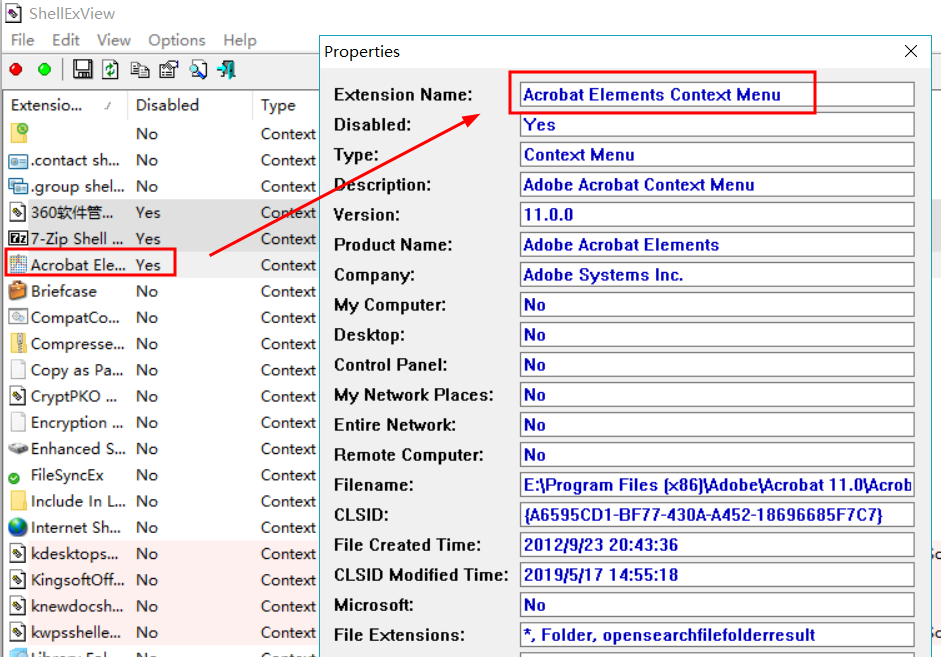Click the Remote Computer value field

(717, 455)
